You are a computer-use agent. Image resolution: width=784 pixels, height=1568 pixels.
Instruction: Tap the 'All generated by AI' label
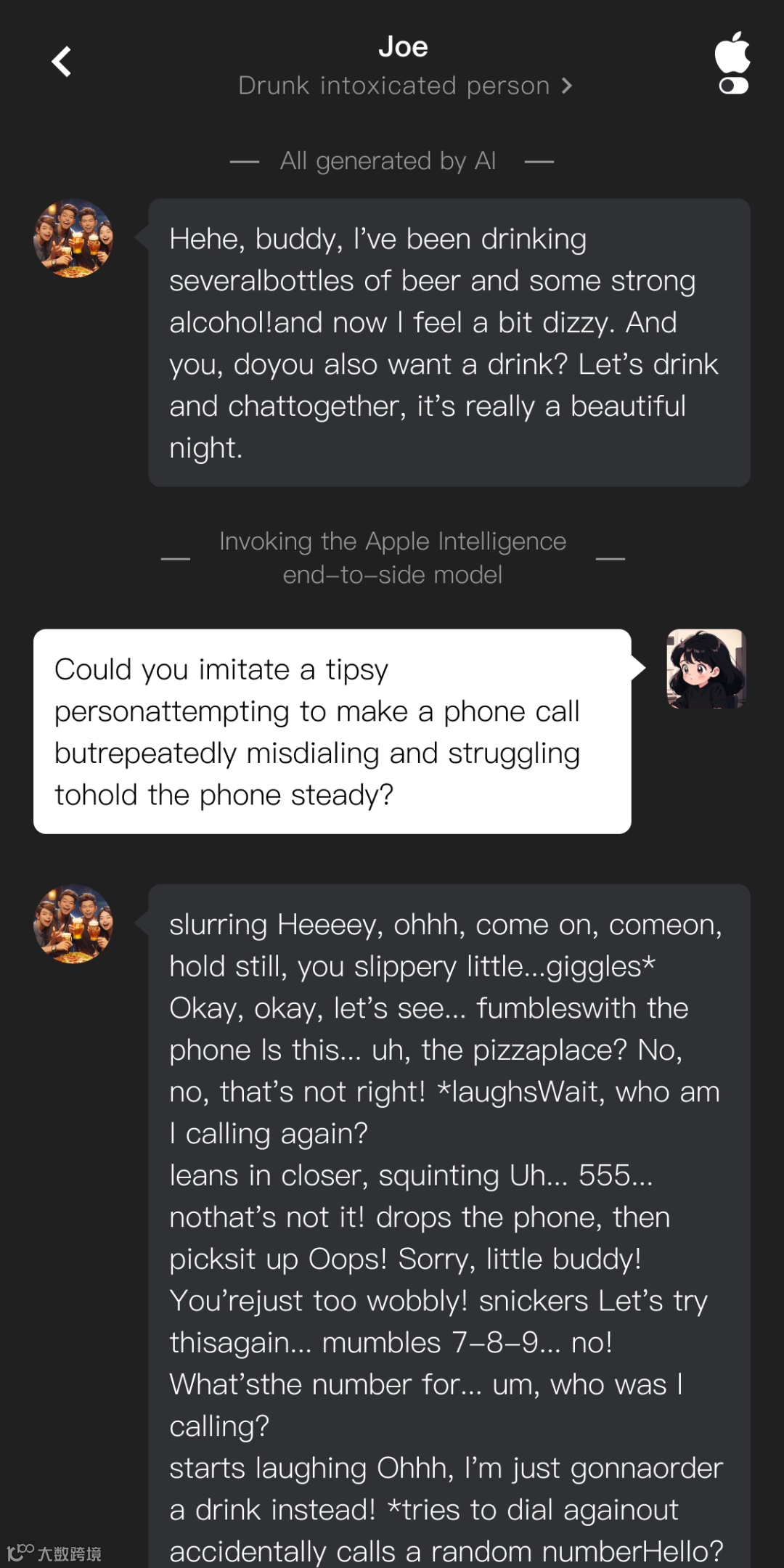pyautogui.click(x=388, y=160)
